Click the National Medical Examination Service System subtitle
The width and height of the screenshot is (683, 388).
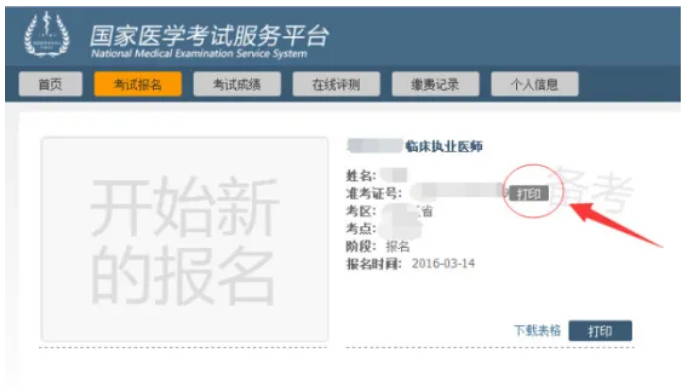(199, 54)
